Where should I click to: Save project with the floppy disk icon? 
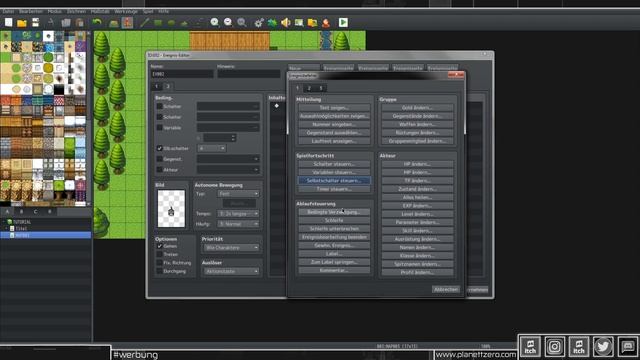(35, 22)
